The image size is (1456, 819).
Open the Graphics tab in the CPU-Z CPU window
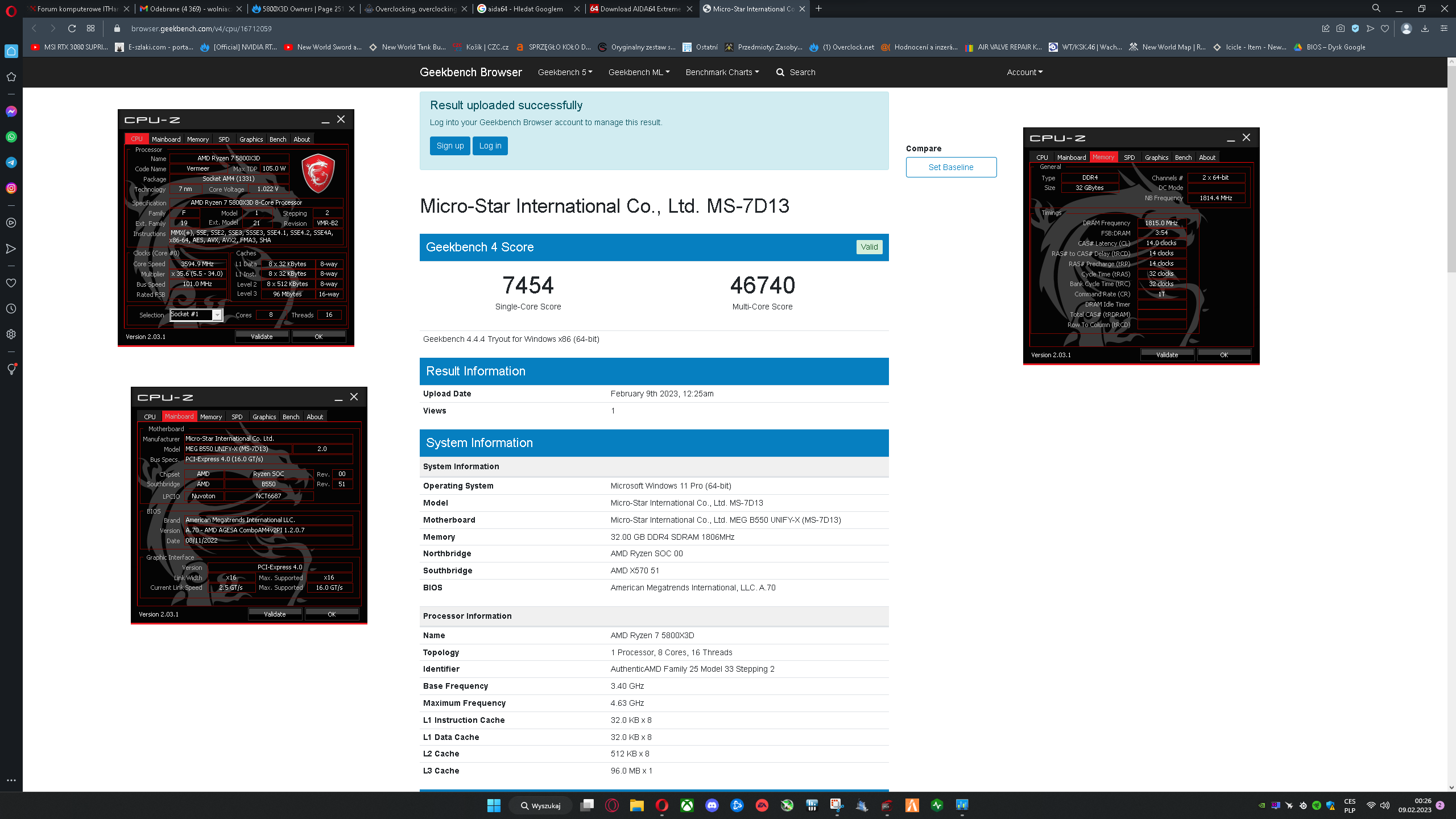pyautogui.click(x=251, y=139)
